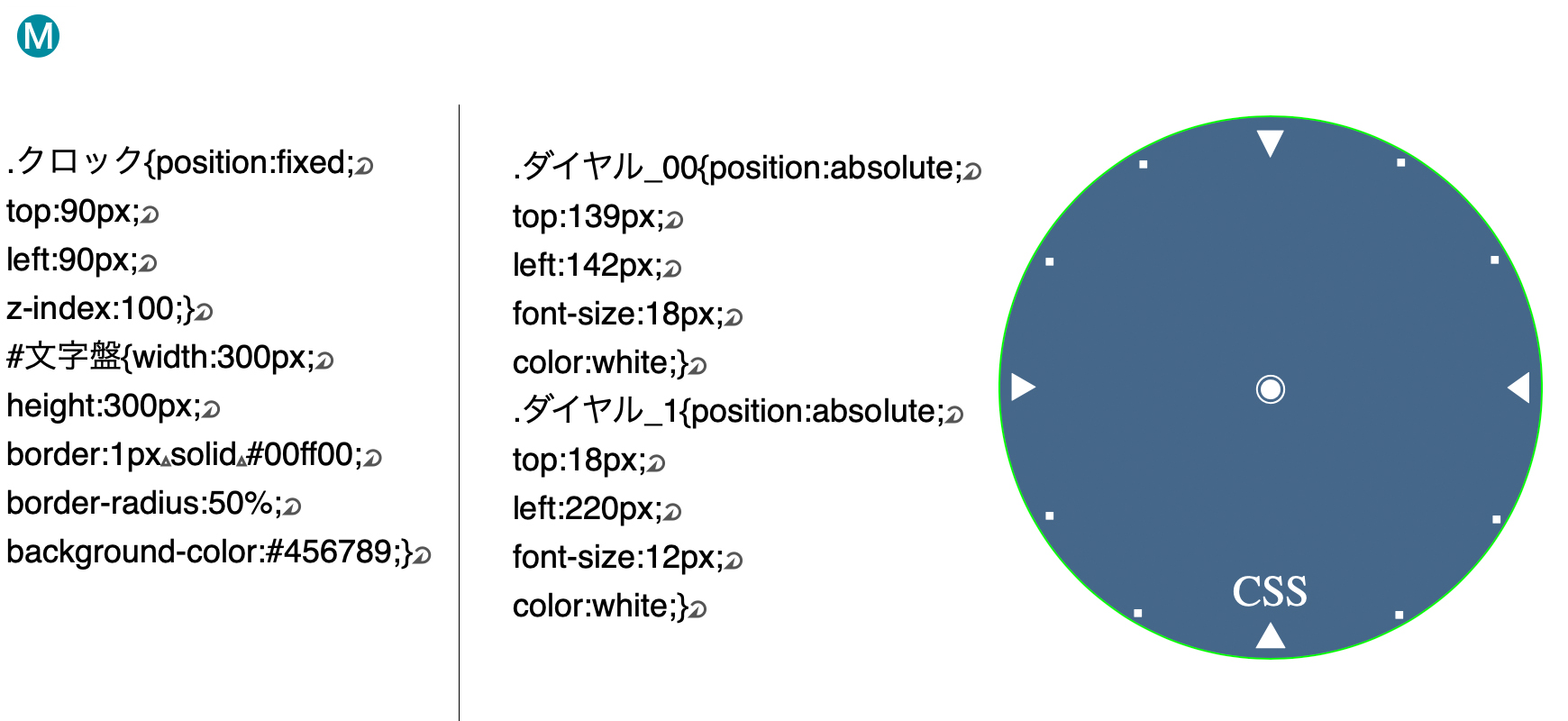
Task: Click the CSS label on clock face
Action: [1270, 591]
